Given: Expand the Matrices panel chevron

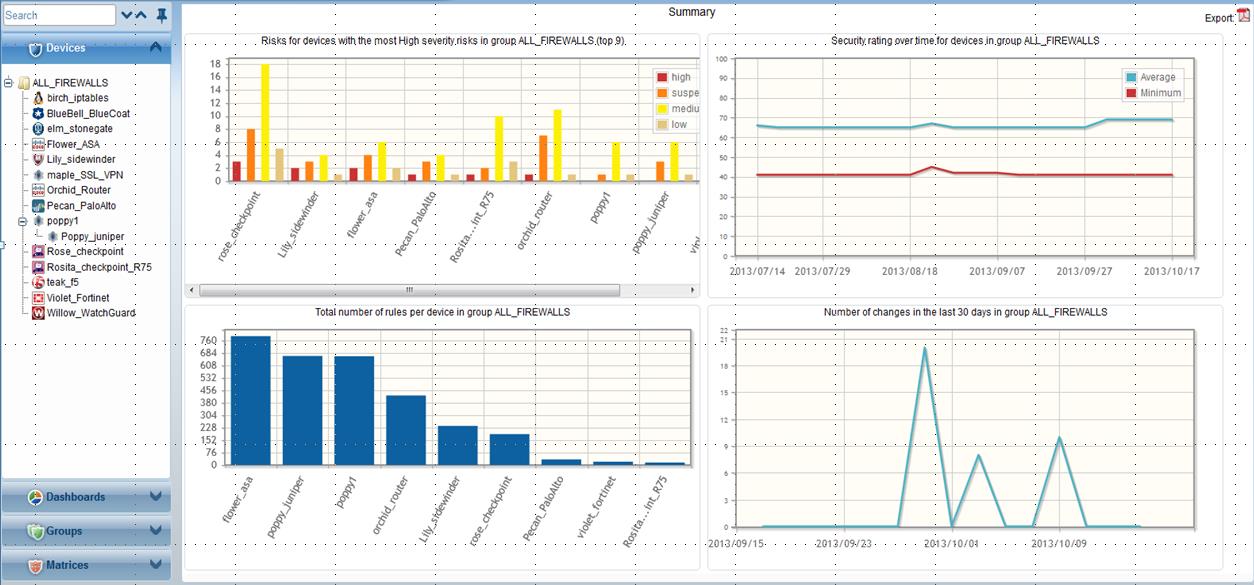Looking at the screenshot, I should pyautogui.click(x=155, y=565).
